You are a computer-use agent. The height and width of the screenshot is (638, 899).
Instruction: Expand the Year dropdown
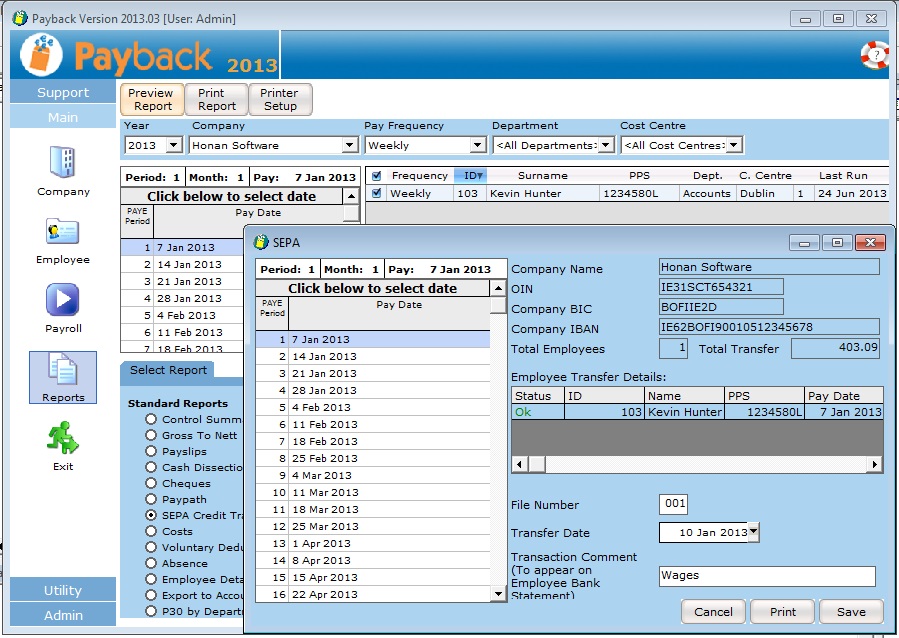click(x=173, y=146)
